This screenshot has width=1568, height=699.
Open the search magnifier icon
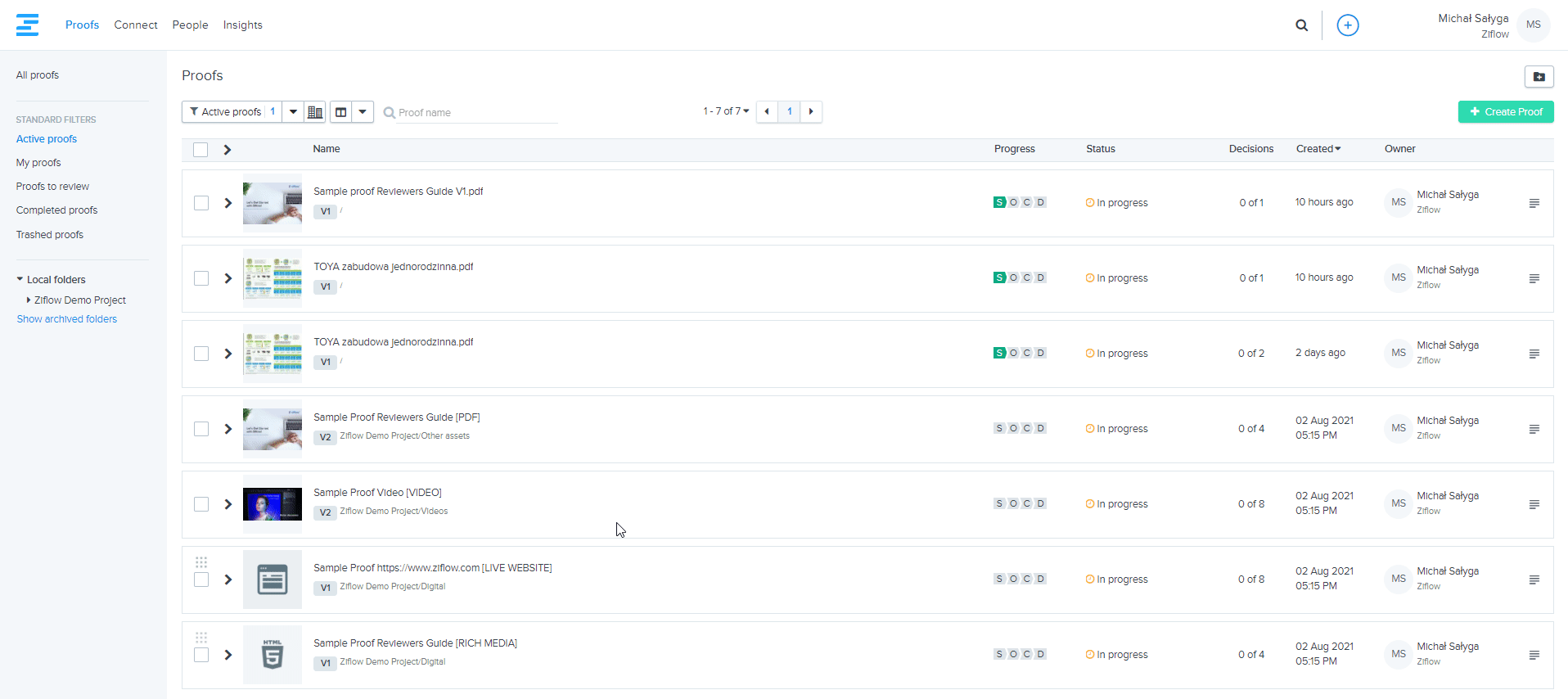click(x=1301, y=25)
